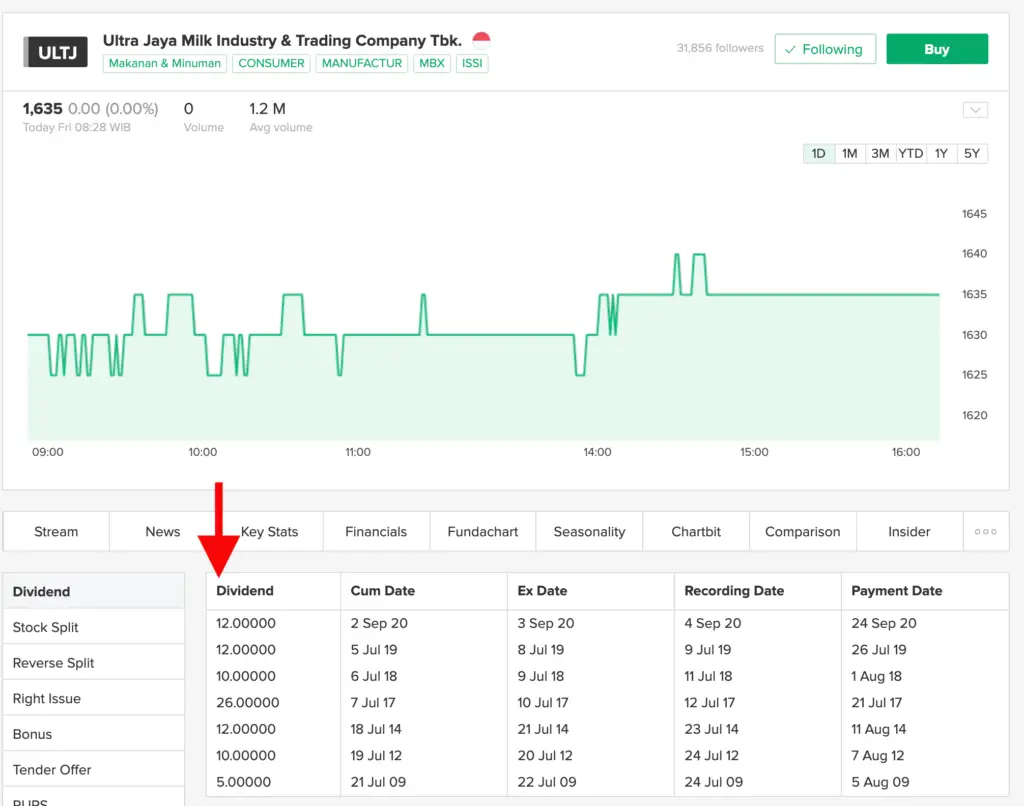This screenshot has height=806, width=1024.
Task: Open Right Issue in the sidebar
Action: click(x=47, y=698)
